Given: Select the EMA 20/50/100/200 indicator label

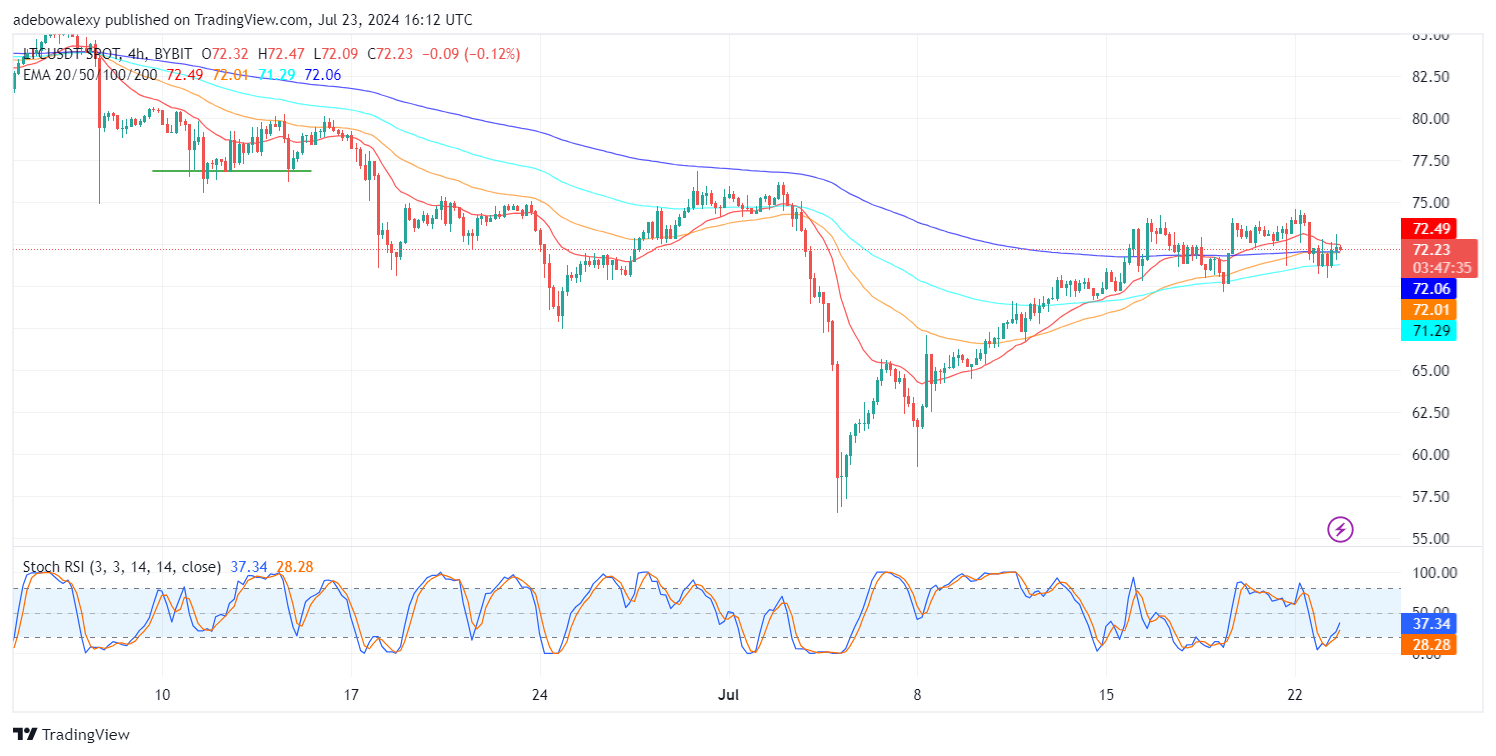Looking at the screenshot, I should tap(91, 74).
